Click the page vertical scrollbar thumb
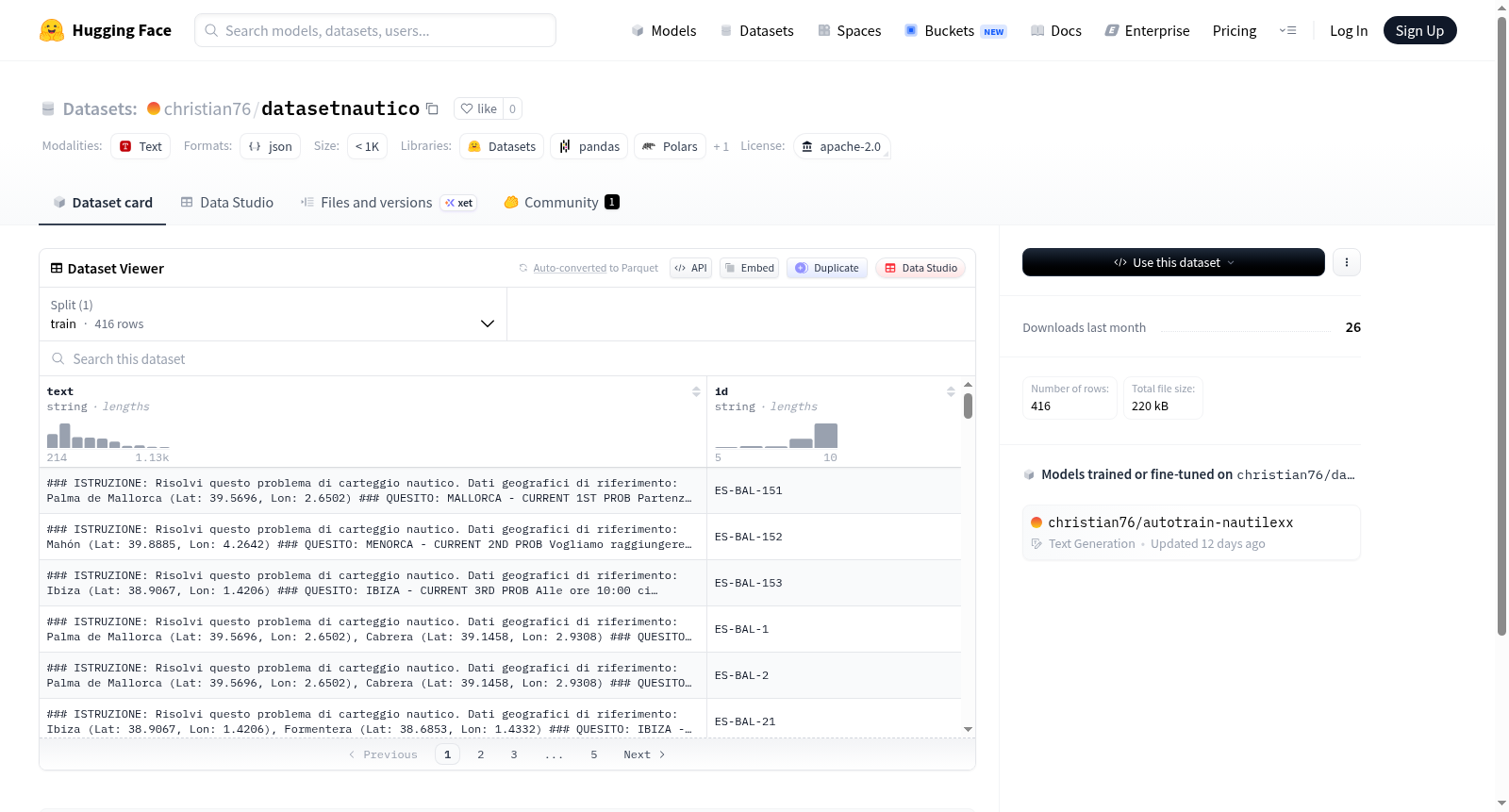The width and height of the screenshot is (1509, 812). [x=1501, y=325]
